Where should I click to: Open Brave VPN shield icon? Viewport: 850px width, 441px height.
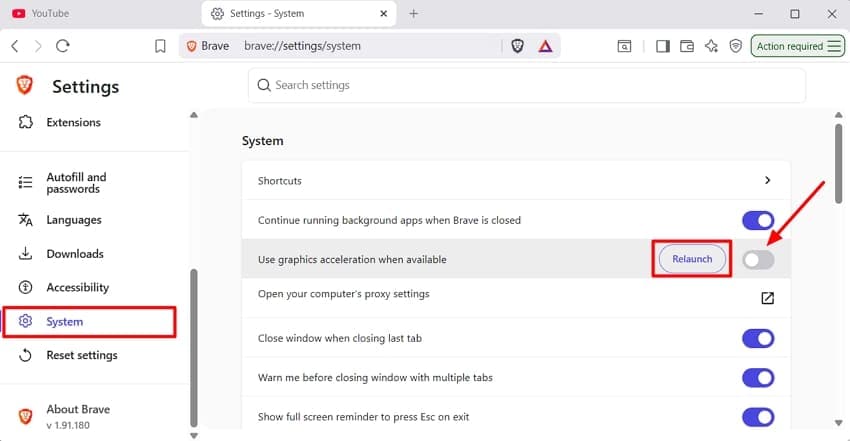[x=736, y=46]
